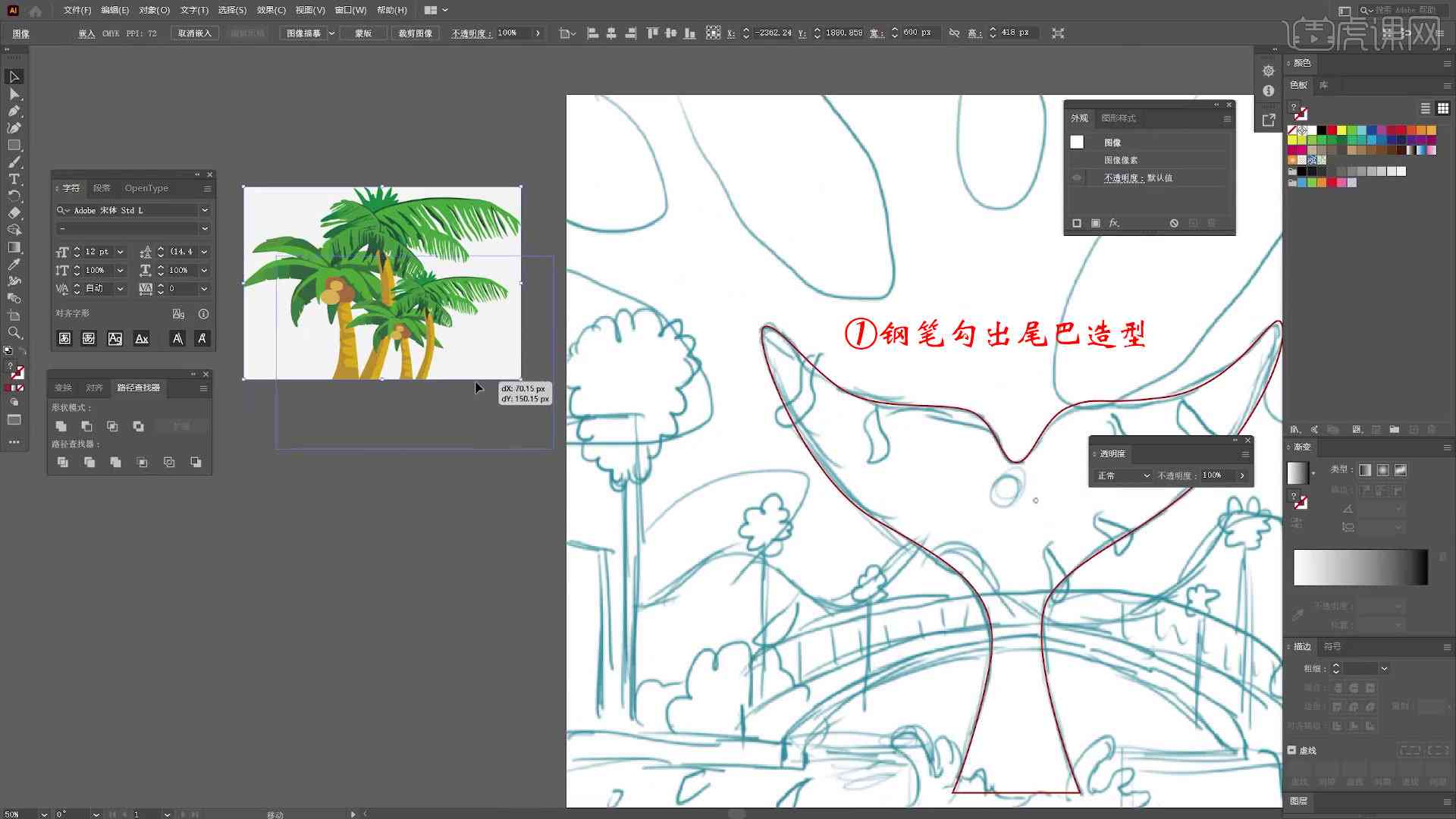Image resolution: width=1456 pixels, height=819 pixels.
Task: Select the Shape Builder tool
Action: tap(14, 230)
